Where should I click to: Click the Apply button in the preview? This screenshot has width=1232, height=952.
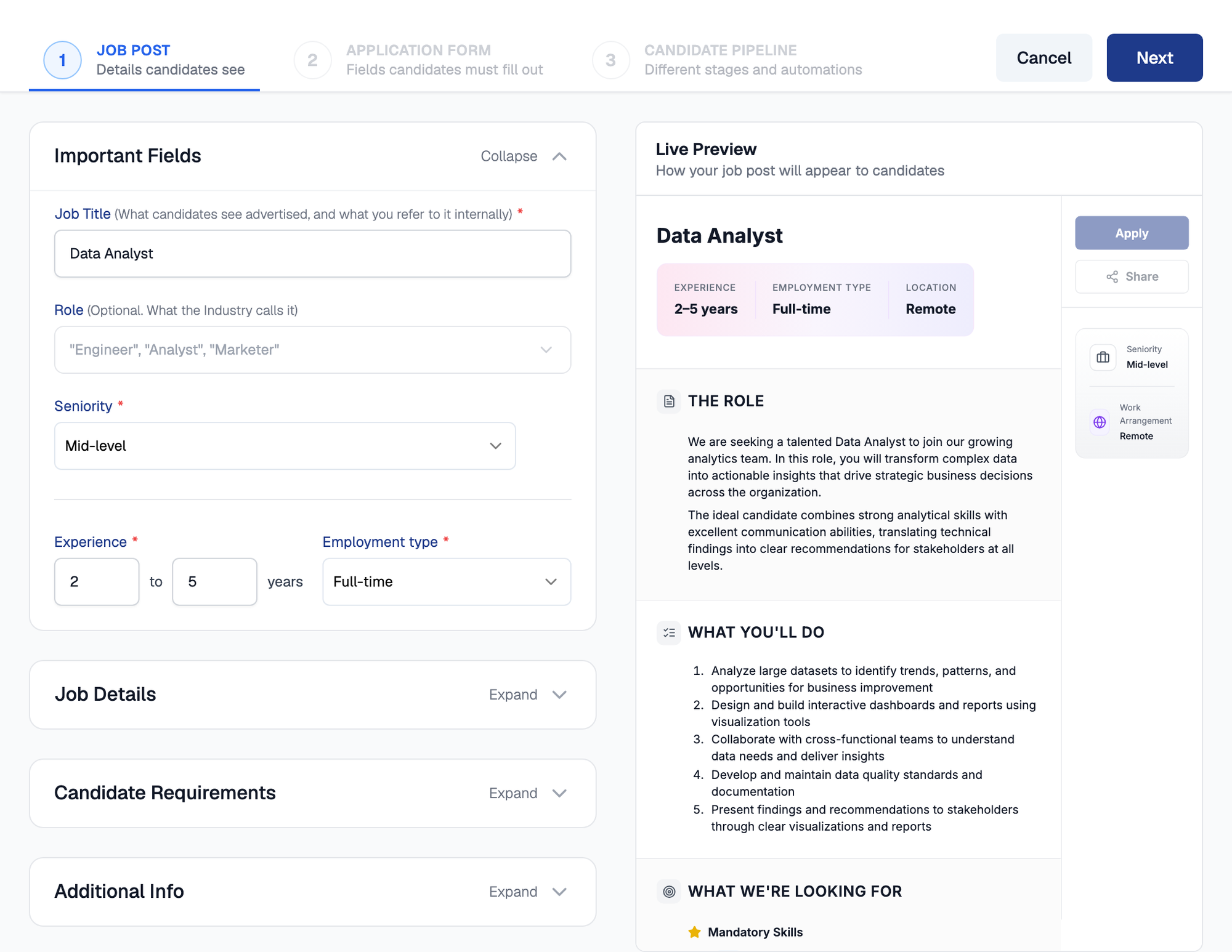[1132, 233]
